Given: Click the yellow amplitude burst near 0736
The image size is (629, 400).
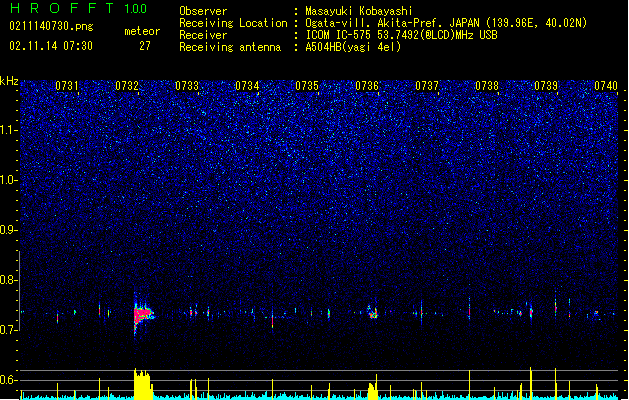Looking at the screenshot, I should pyautogui.click(x=373, y=388).
